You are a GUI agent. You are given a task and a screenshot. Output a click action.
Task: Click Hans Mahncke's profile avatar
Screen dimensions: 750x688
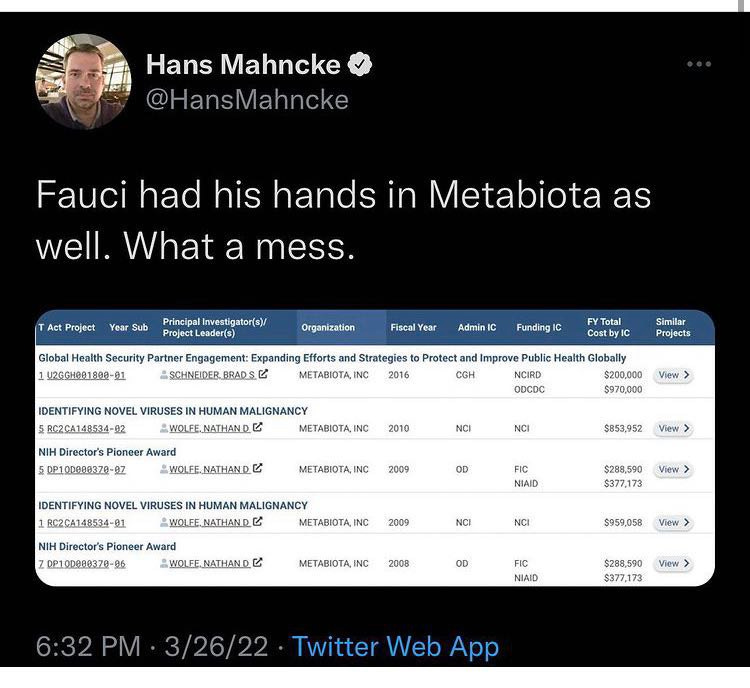(83, 81)
